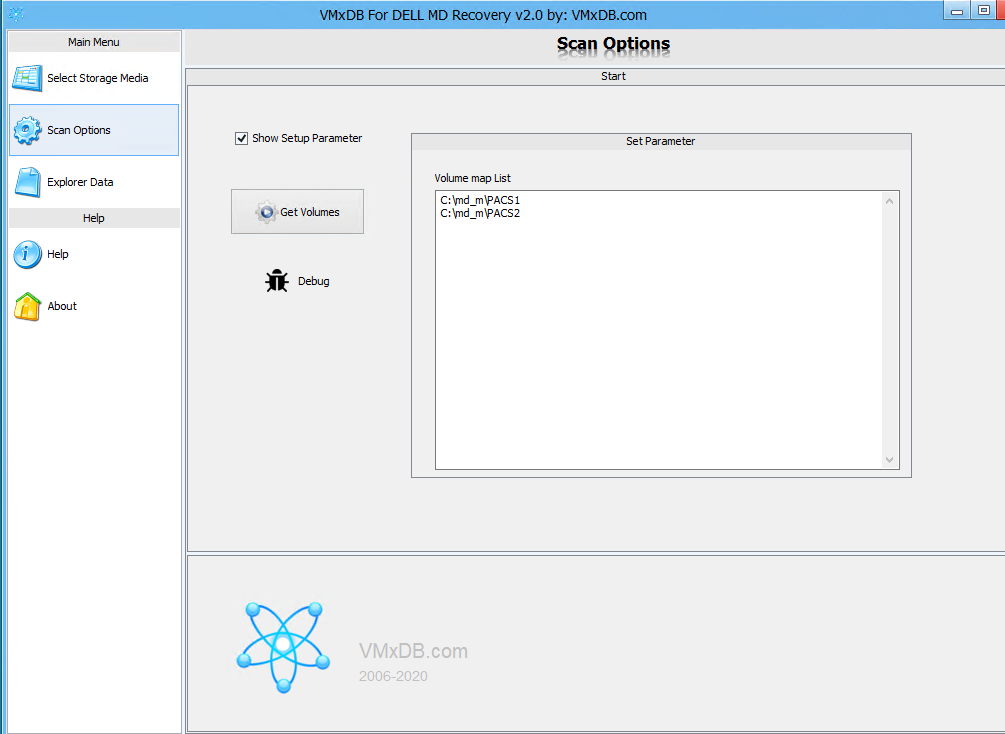Click the Volume map List label

click(472, 178)
